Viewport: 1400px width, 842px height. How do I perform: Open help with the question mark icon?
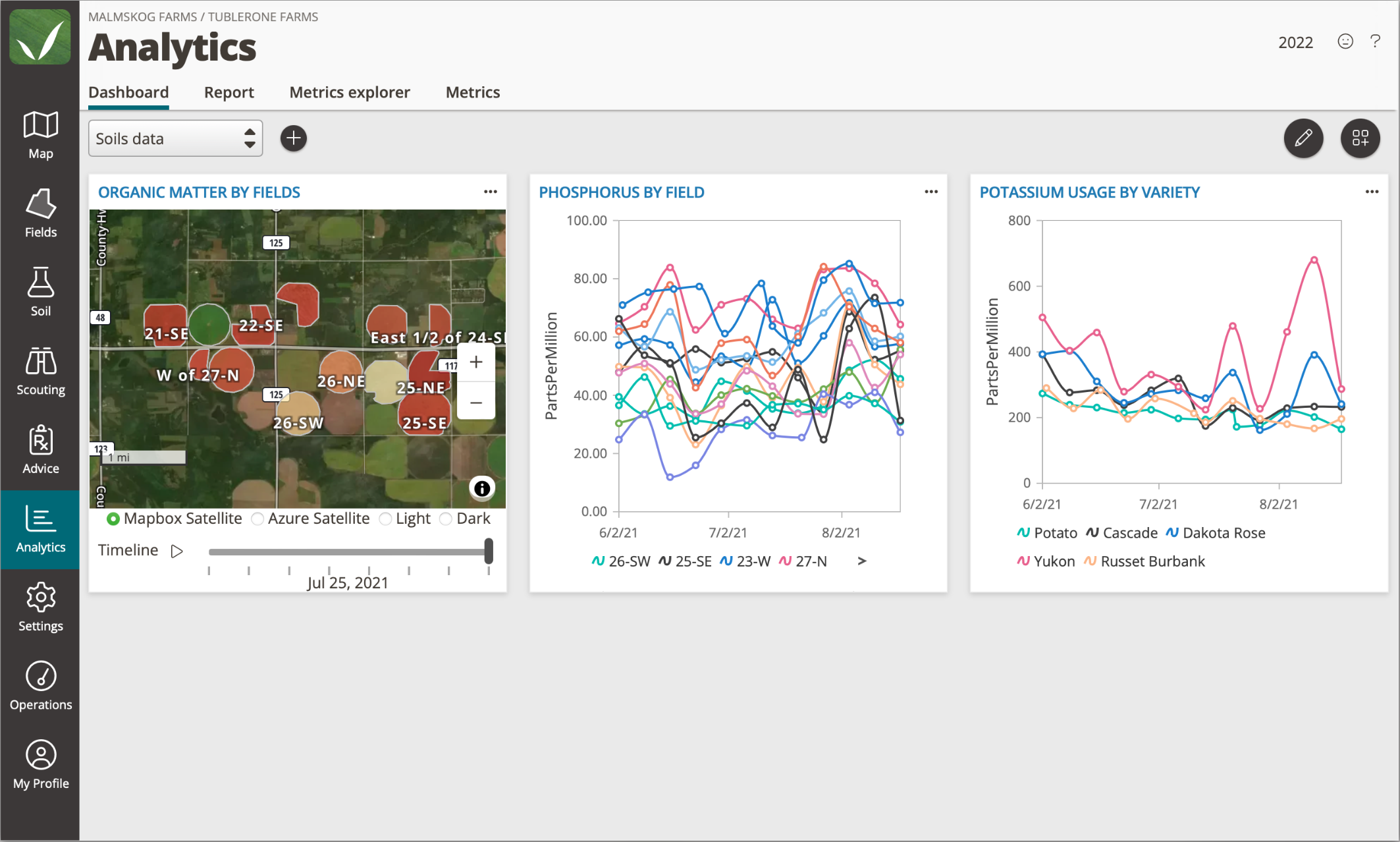click(x=1376, y=42)
